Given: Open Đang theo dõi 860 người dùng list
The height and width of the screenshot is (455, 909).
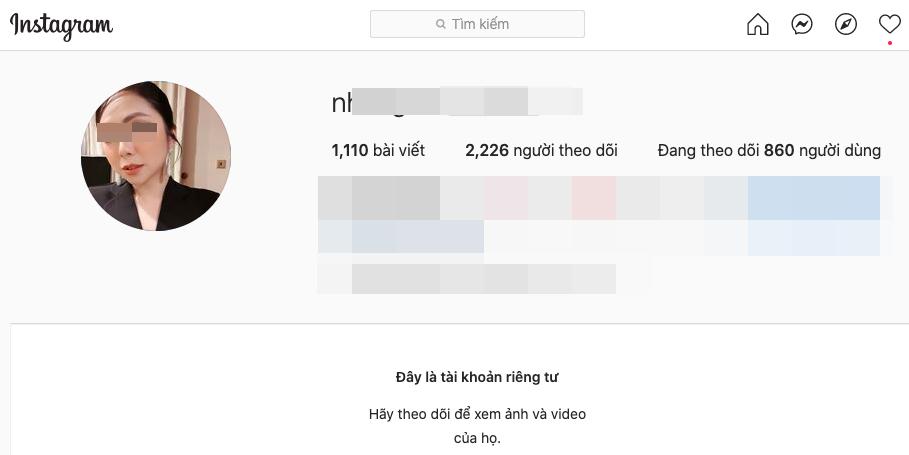Looking at the screenshot, I should (x=769, y=151).
